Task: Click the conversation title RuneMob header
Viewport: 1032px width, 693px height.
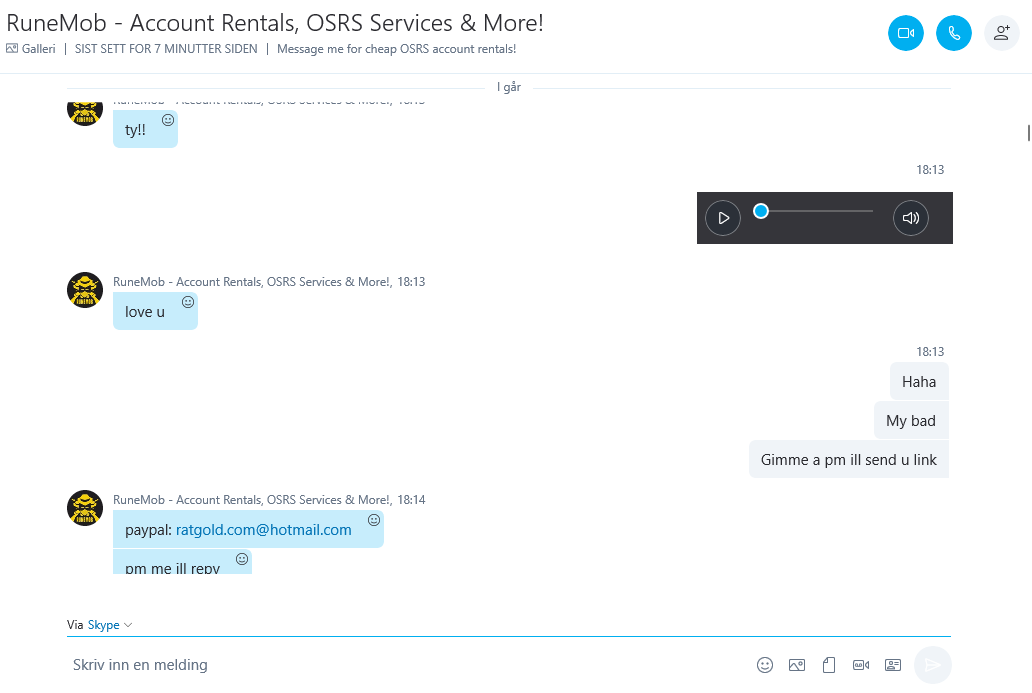Action: coord(275,23)
